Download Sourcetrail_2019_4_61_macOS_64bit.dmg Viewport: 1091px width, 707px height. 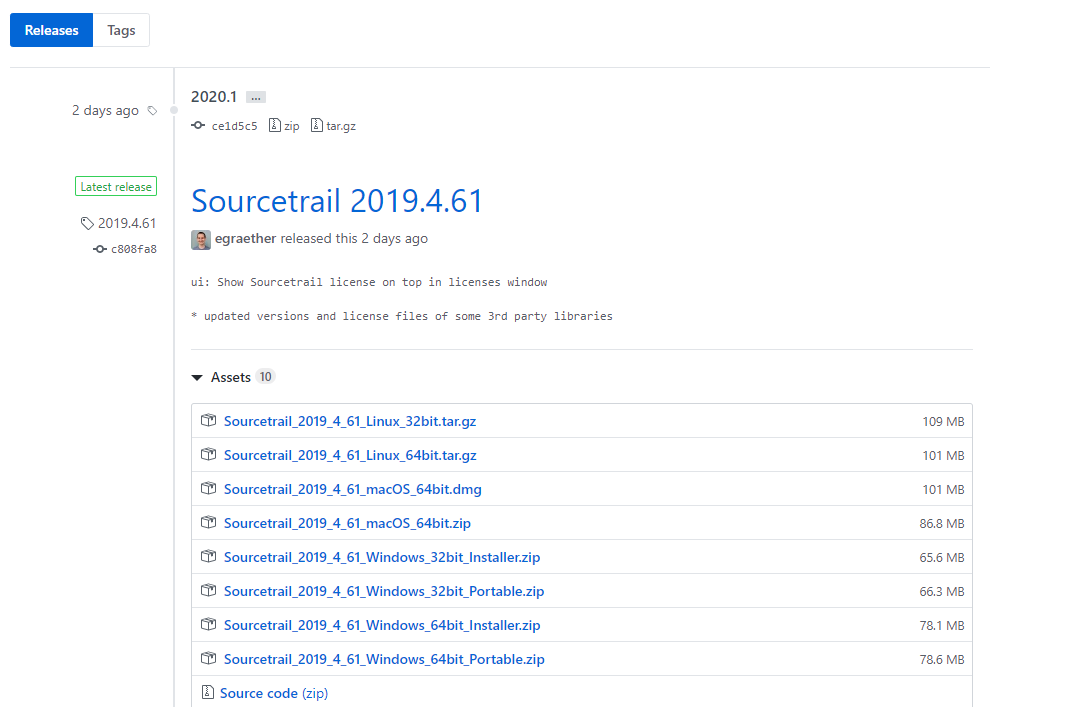pyautogui.click(x=353, y=489)
